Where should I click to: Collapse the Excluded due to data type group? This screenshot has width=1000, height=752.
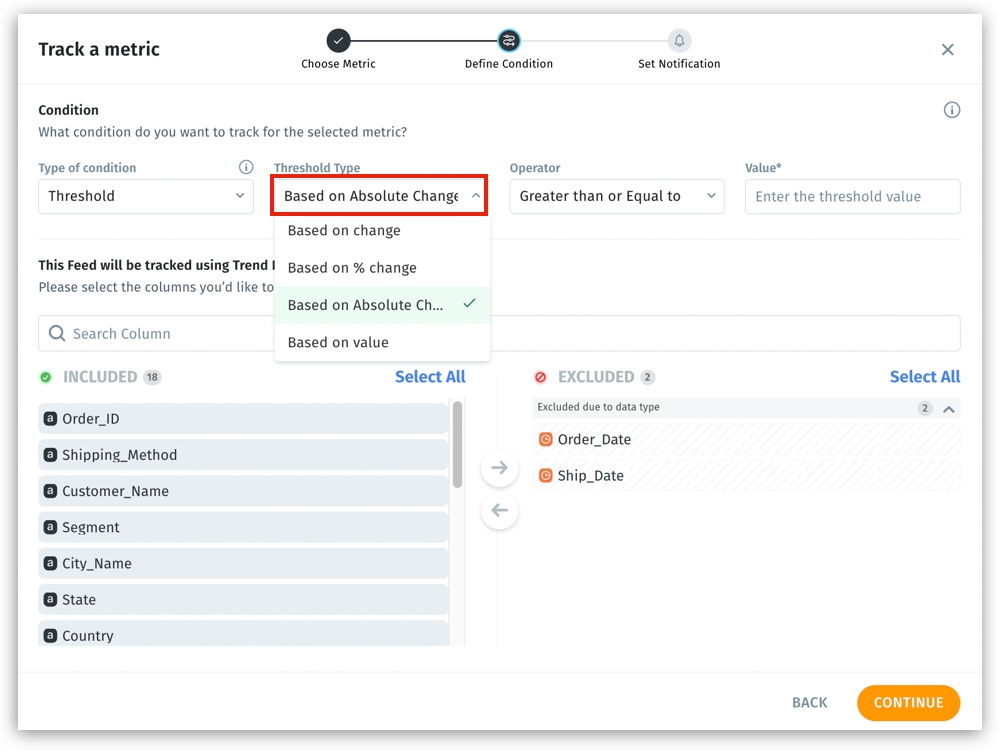pyautogui.click(x=949, y=408)
